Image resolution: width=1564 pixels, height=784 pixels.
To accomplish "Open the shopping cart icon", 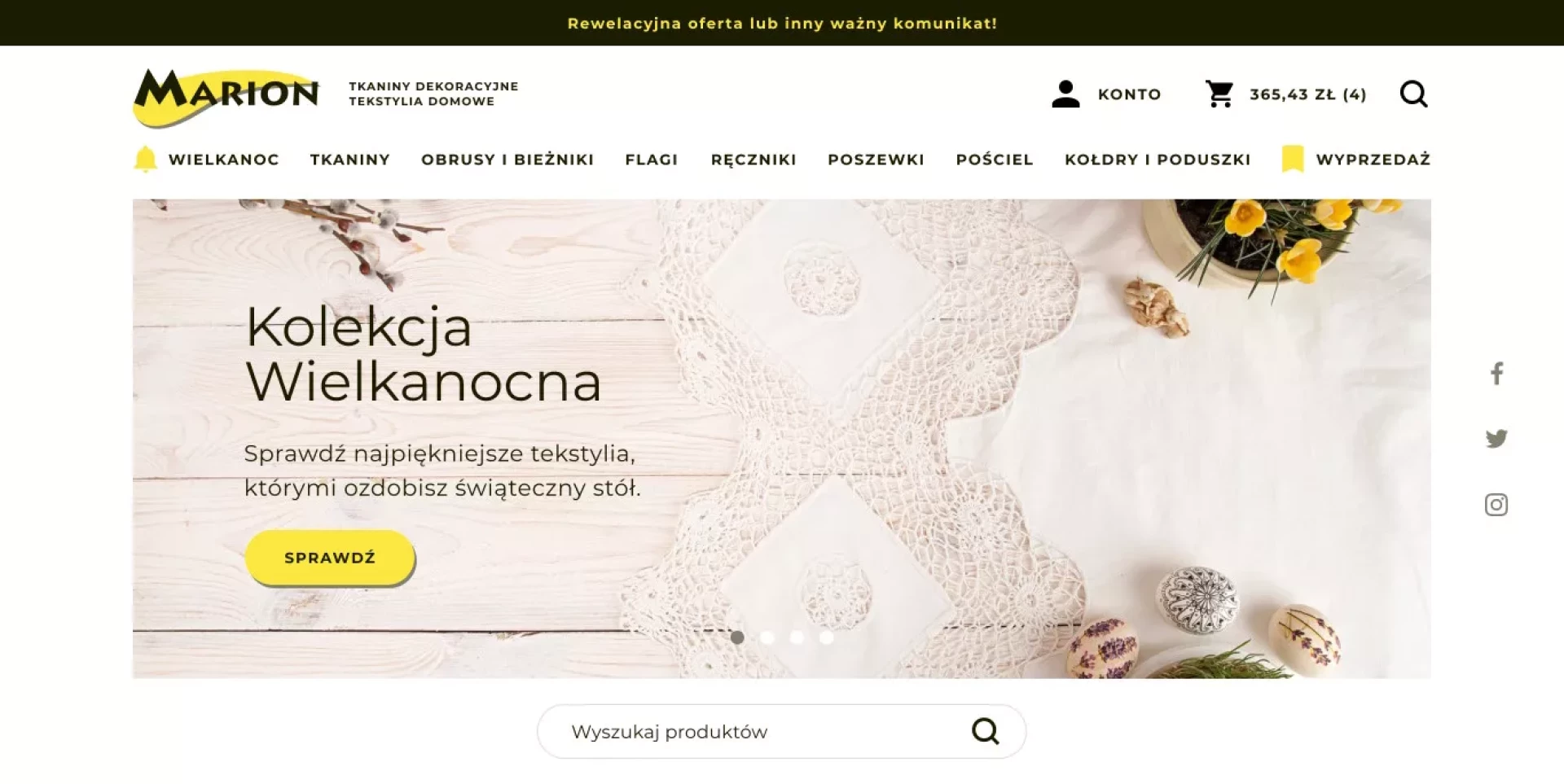I will tap(1219, 94).
